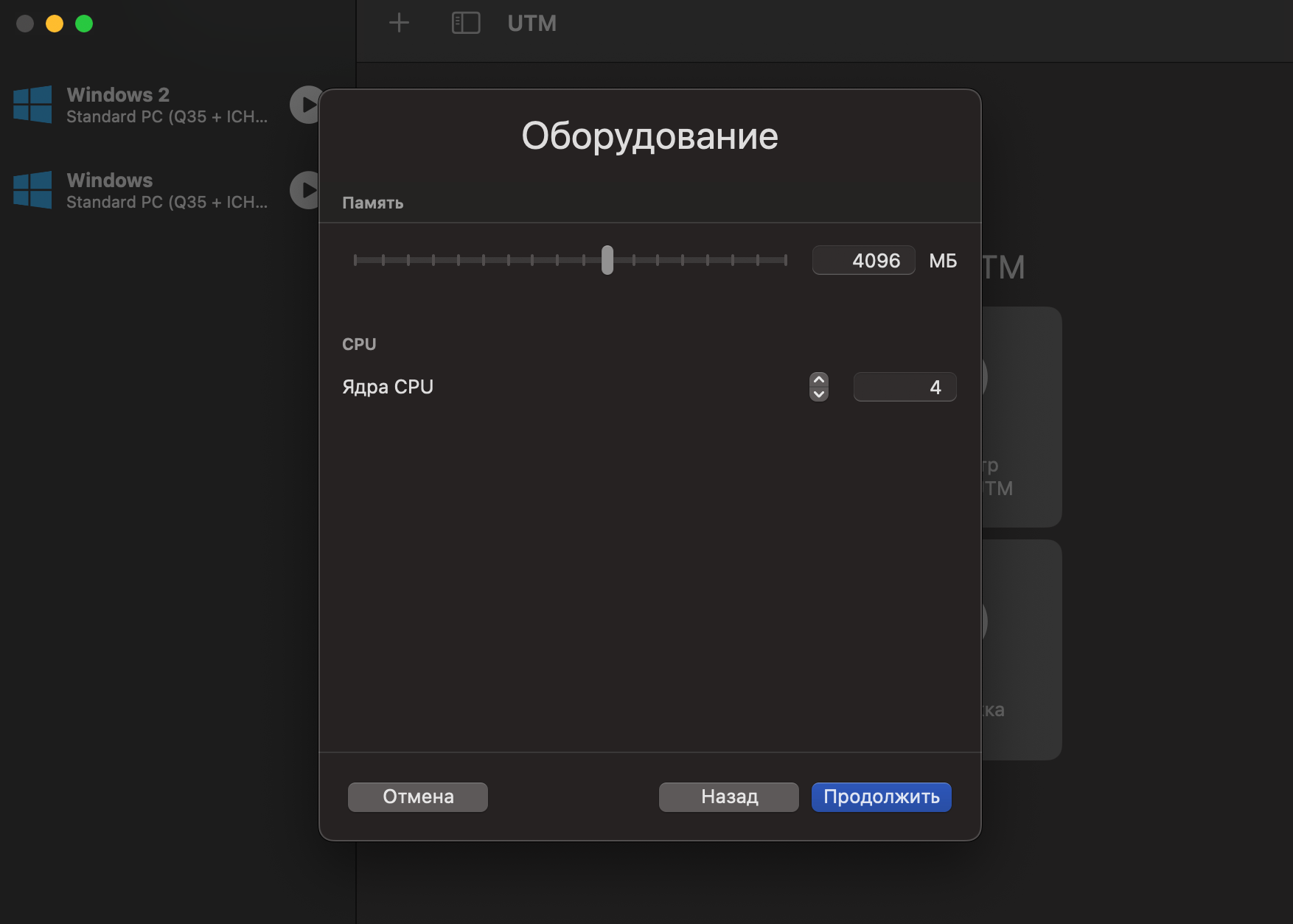Screen dimensions: 1293x924
Task: Click the Windows 2 logo icon in sidebar
Action: click(x=32, y=104)
